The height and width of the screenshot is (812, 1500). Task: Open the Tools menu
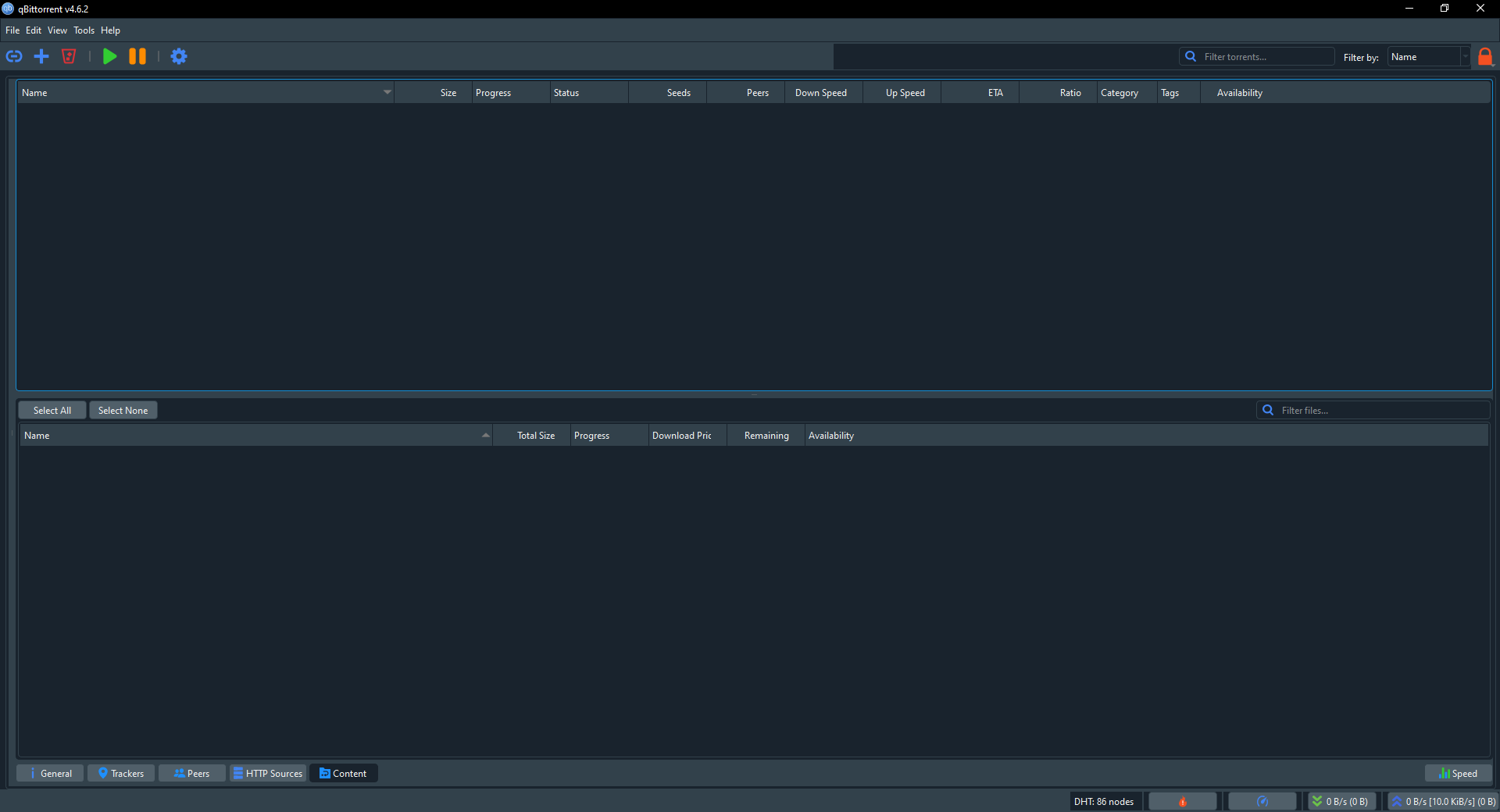pyautogui.click(x=84, y=30)
